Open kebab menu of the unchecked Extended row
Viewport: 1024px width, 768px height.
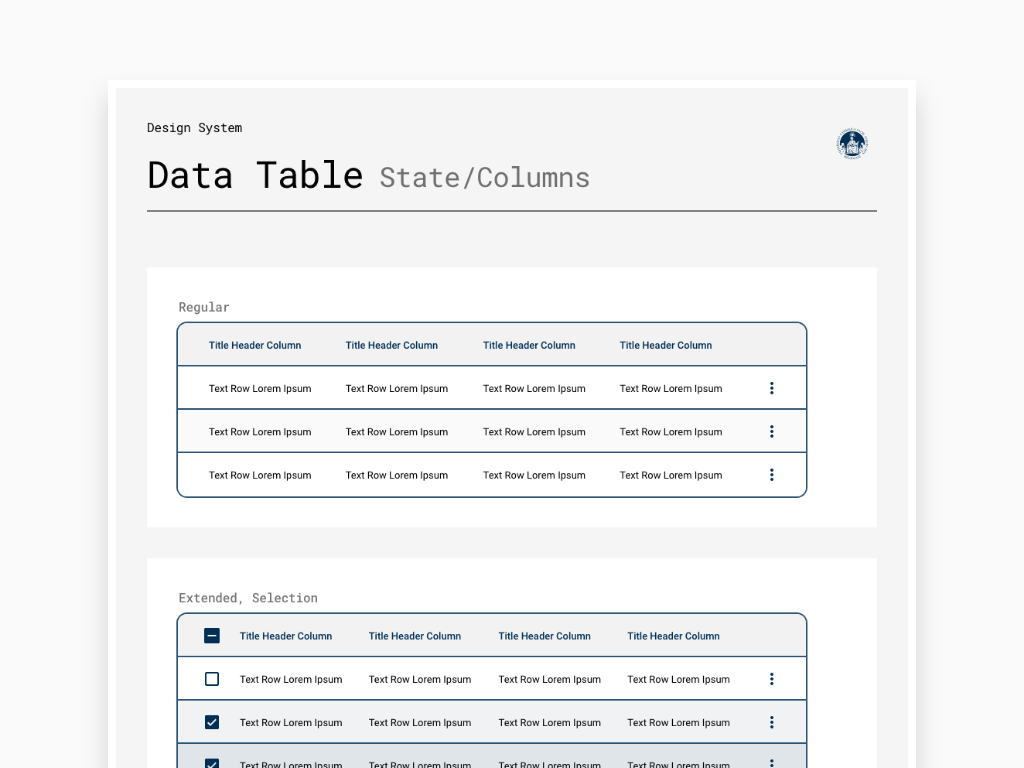coord(771,679)
